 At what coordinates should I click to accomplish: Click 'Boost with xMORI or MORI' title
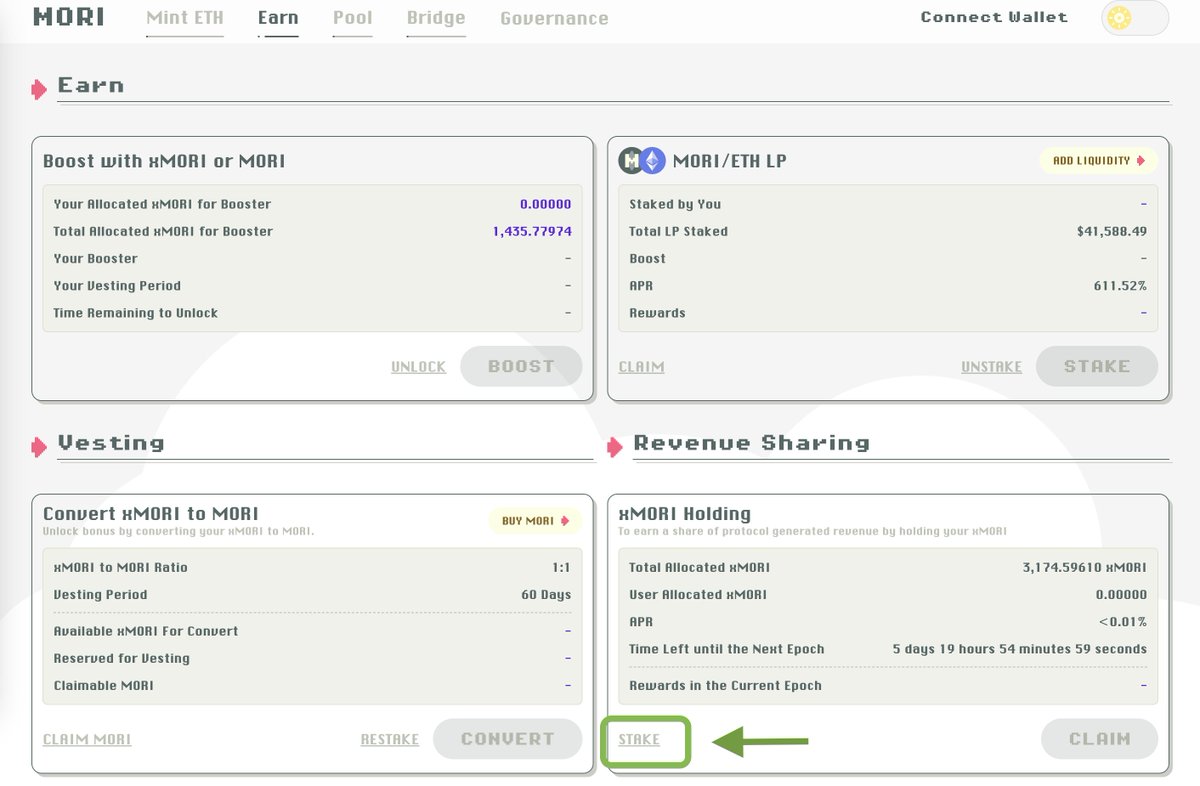(x=164, y=161)
